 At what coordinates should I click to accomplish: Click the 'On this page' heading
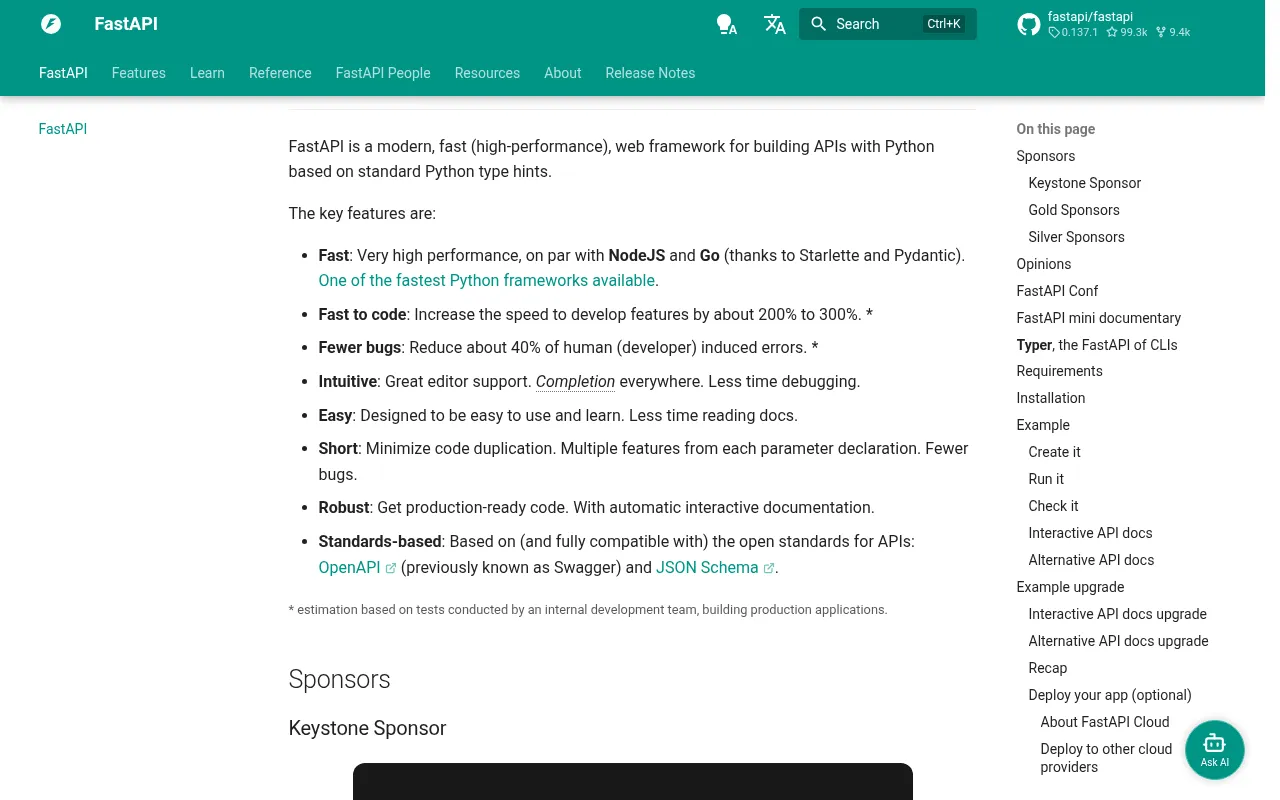1056,129
